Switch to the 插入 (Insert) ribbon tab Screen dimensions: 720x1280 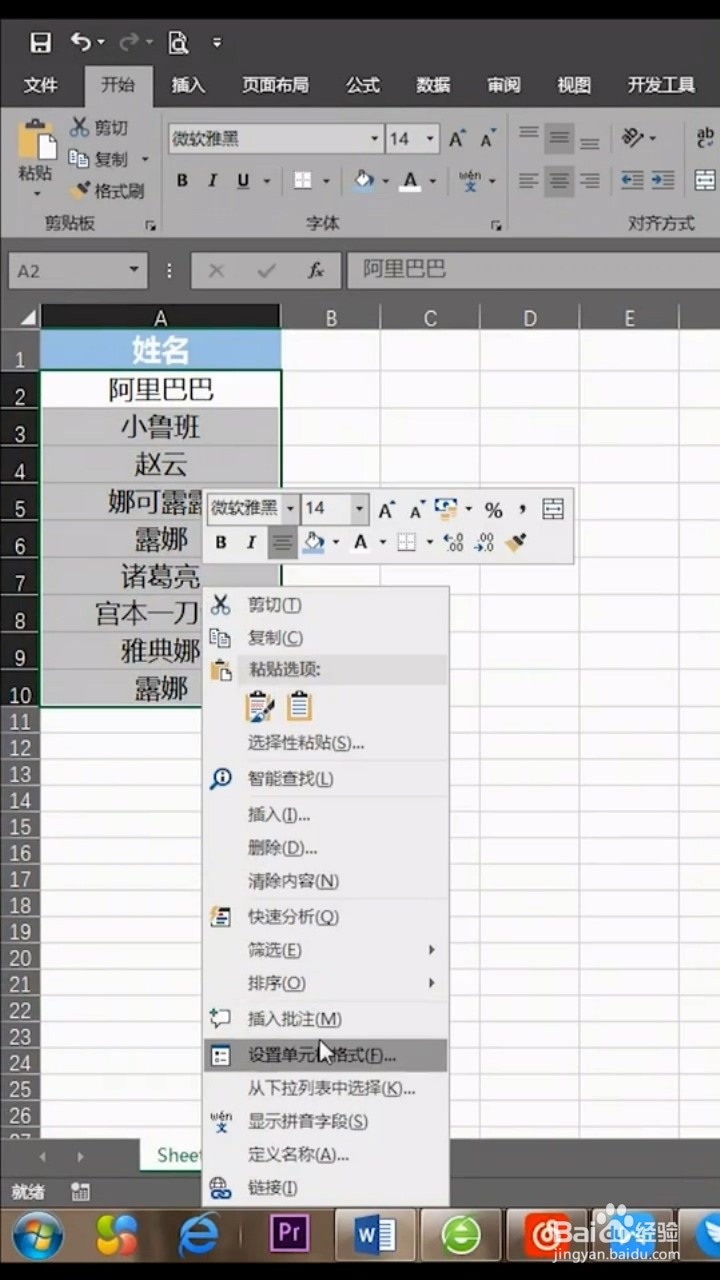click(188, 86)
